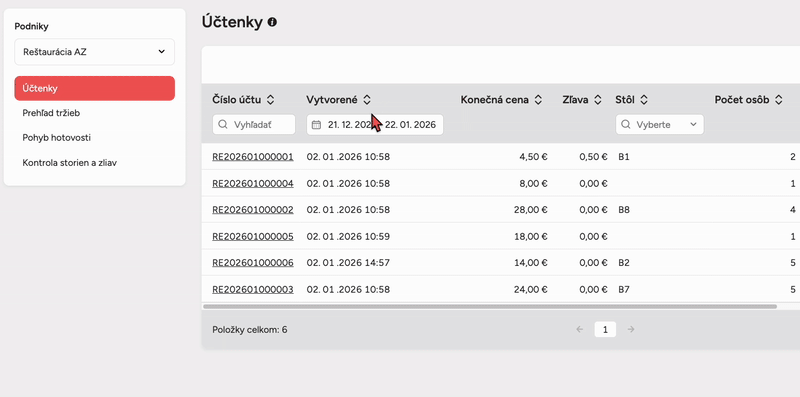
Task: Open the Stôl Vyberte filter dropdown
Action: [x=660, y=125]
